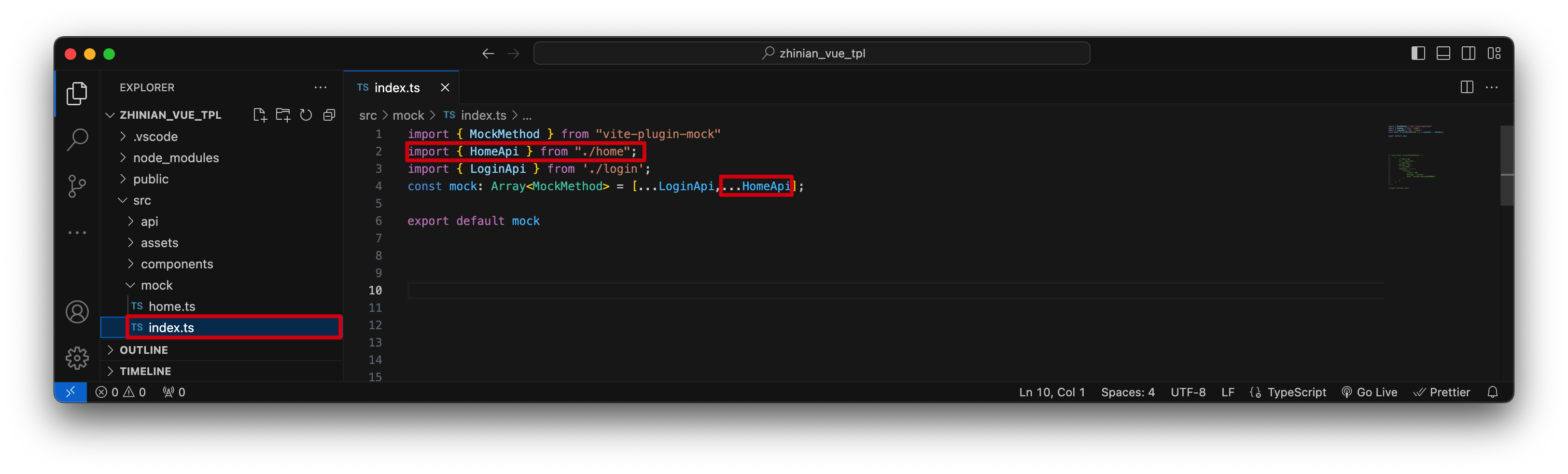Change the LF end of line sequence
The image size is (1568, 474).
pyautogui.click(x=1228, y=392)
